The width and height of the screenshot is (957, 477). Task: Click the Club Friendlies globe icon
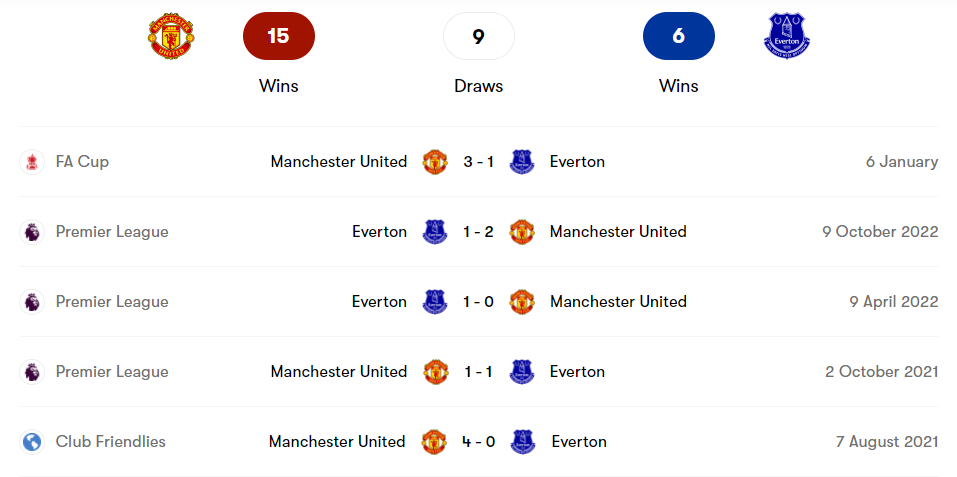(33, 442)
